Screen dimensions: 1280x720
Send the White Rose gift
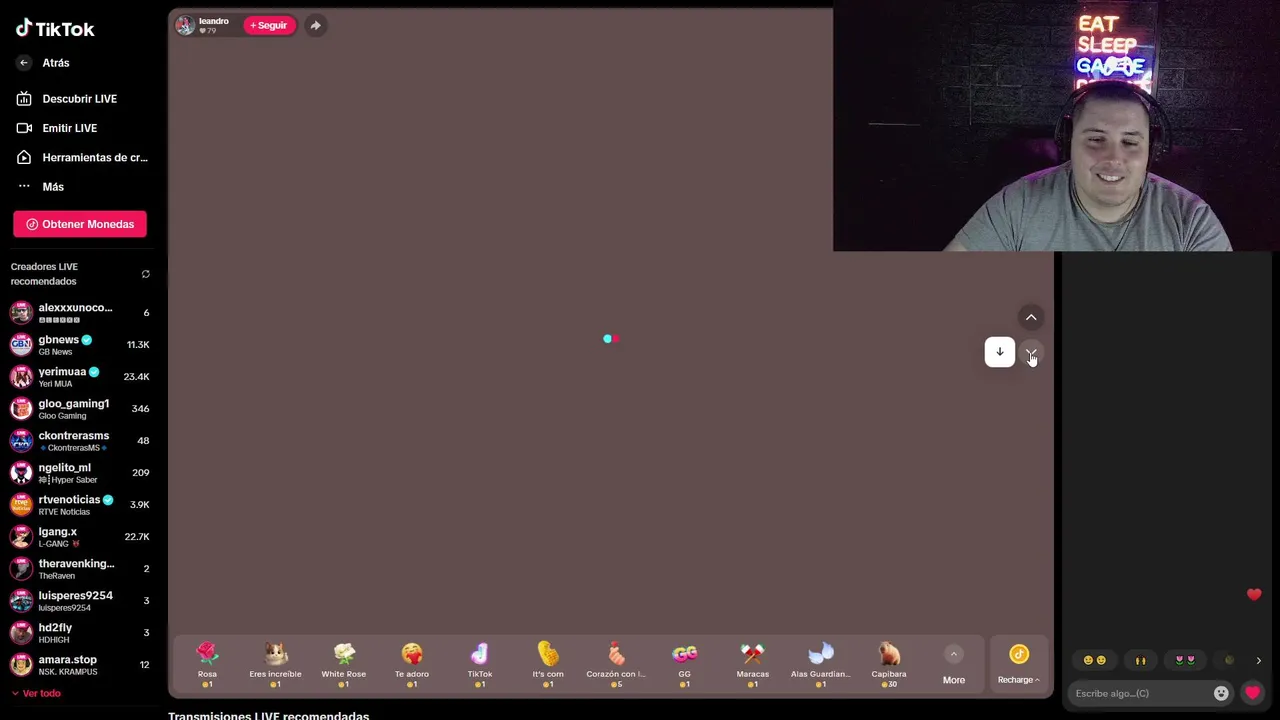(343, 665)
